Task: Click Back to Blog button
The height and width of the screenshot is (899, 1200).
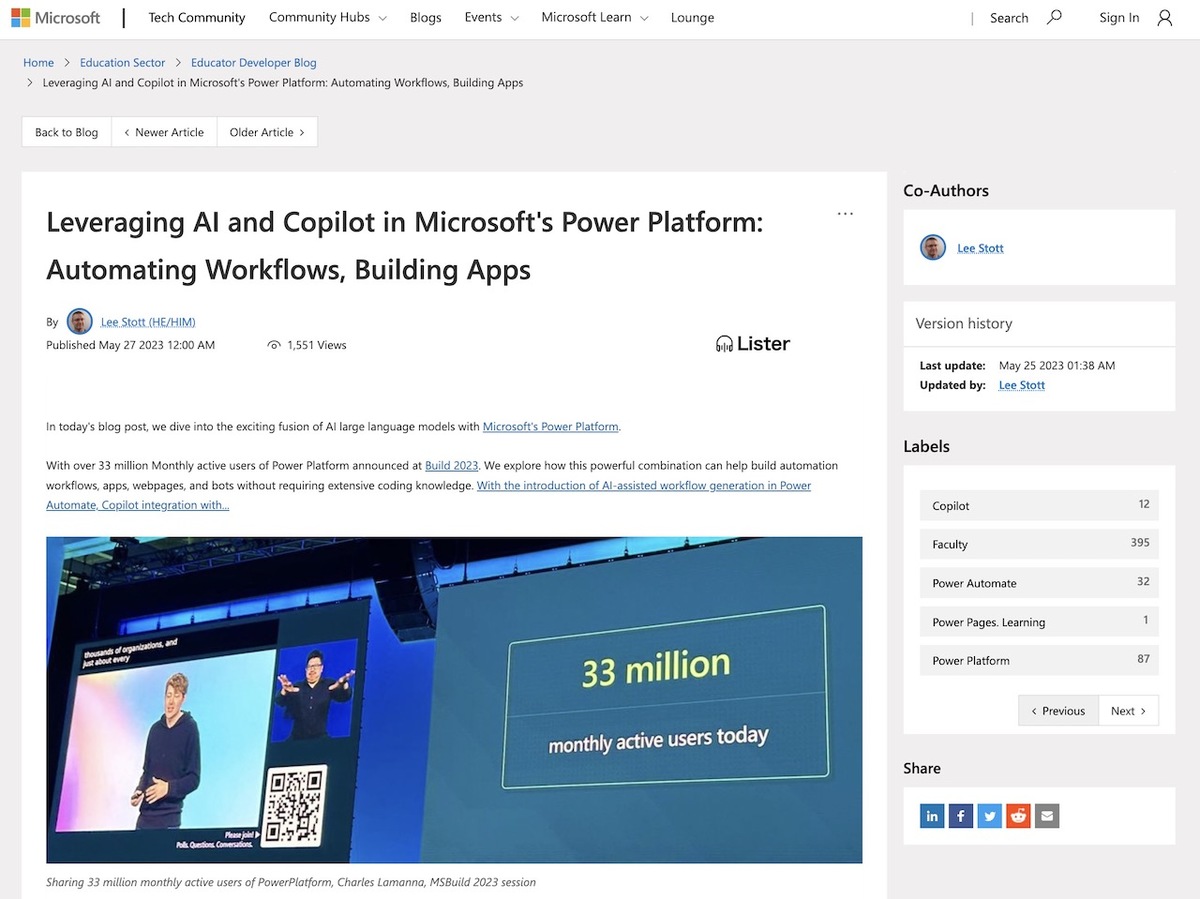Action: [x=67, y=132]
